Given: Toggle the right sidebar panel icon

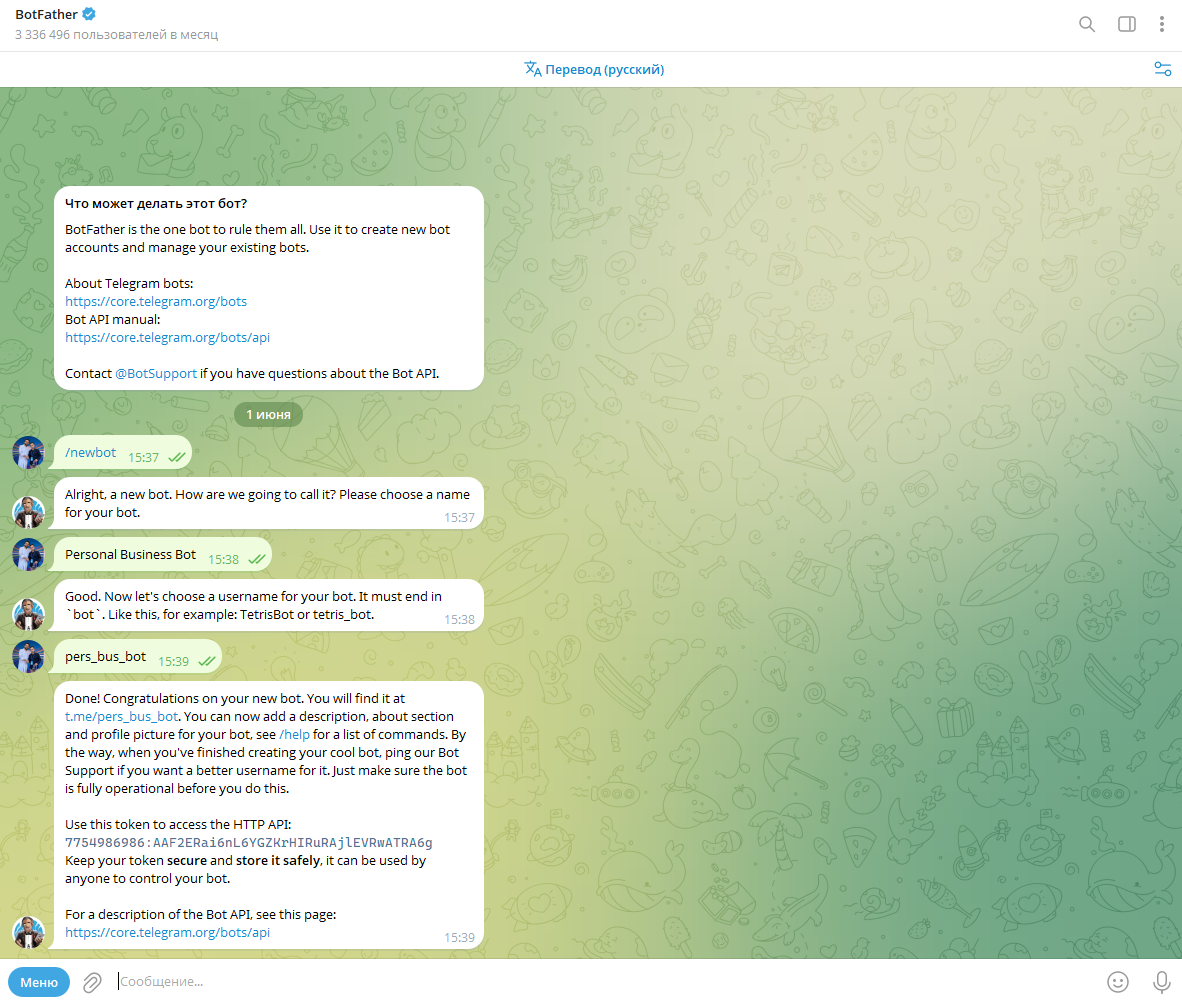Looking at the screenshot, I should click(1126, 24).
